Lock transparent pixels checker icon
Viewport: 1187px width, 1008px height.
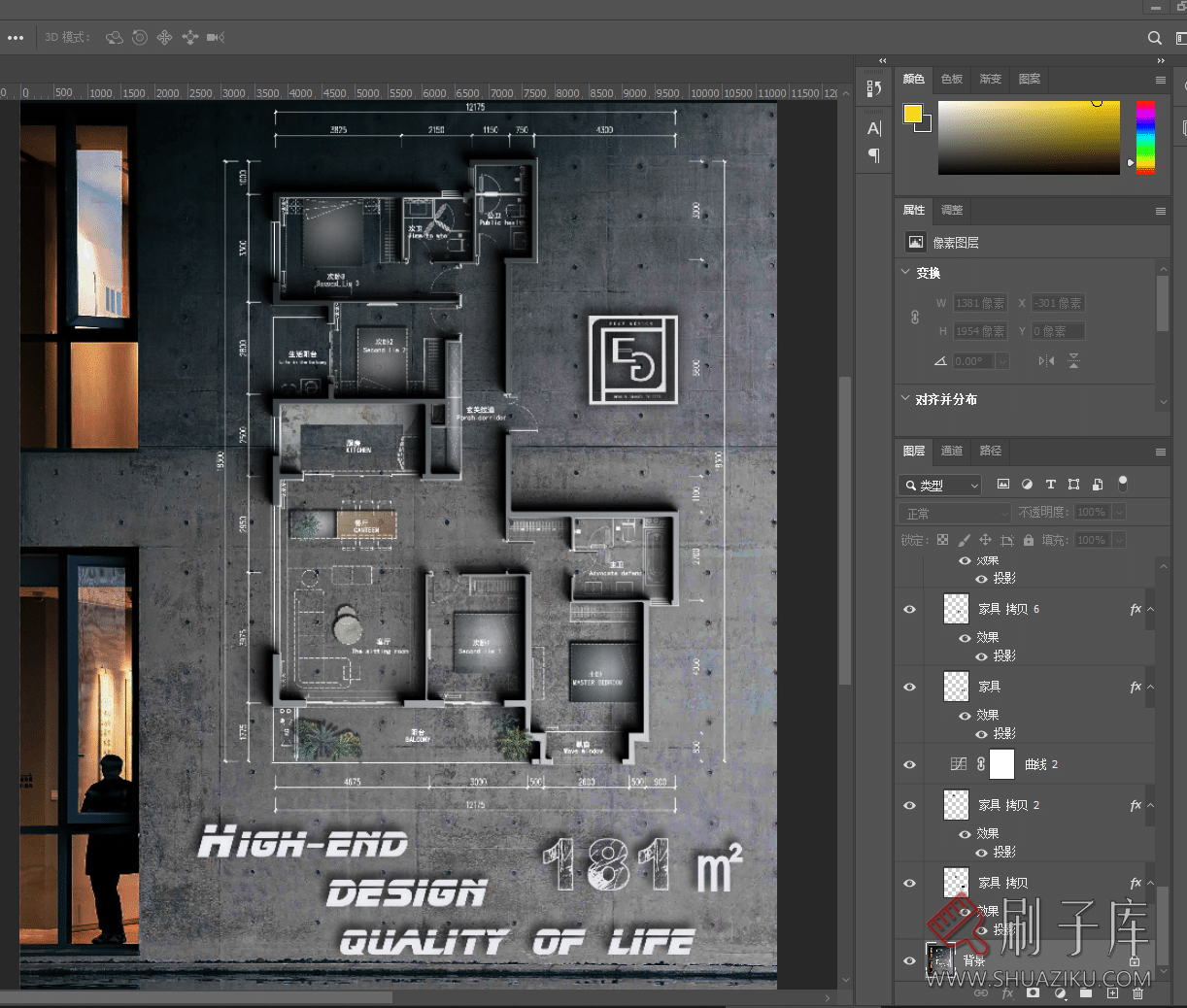pyautogui.click(x=942, y=540)
